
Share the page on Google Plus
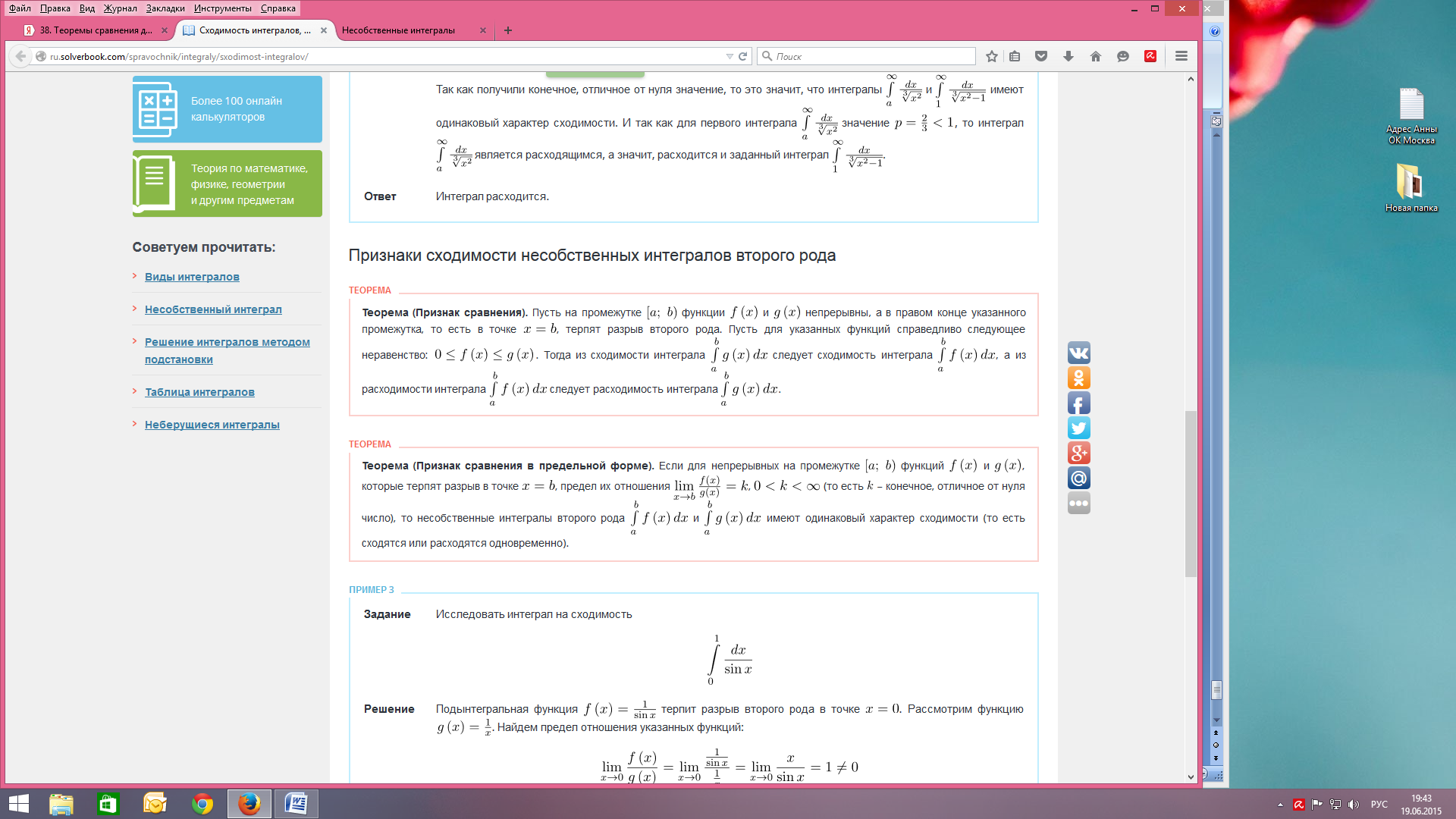[1079, 453]
